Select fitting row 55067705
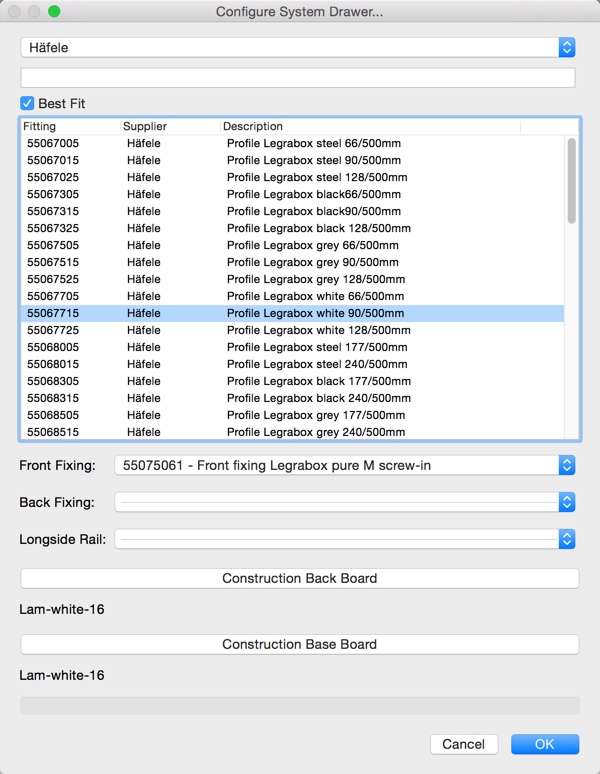600x774 pixels. pos(293,296)
